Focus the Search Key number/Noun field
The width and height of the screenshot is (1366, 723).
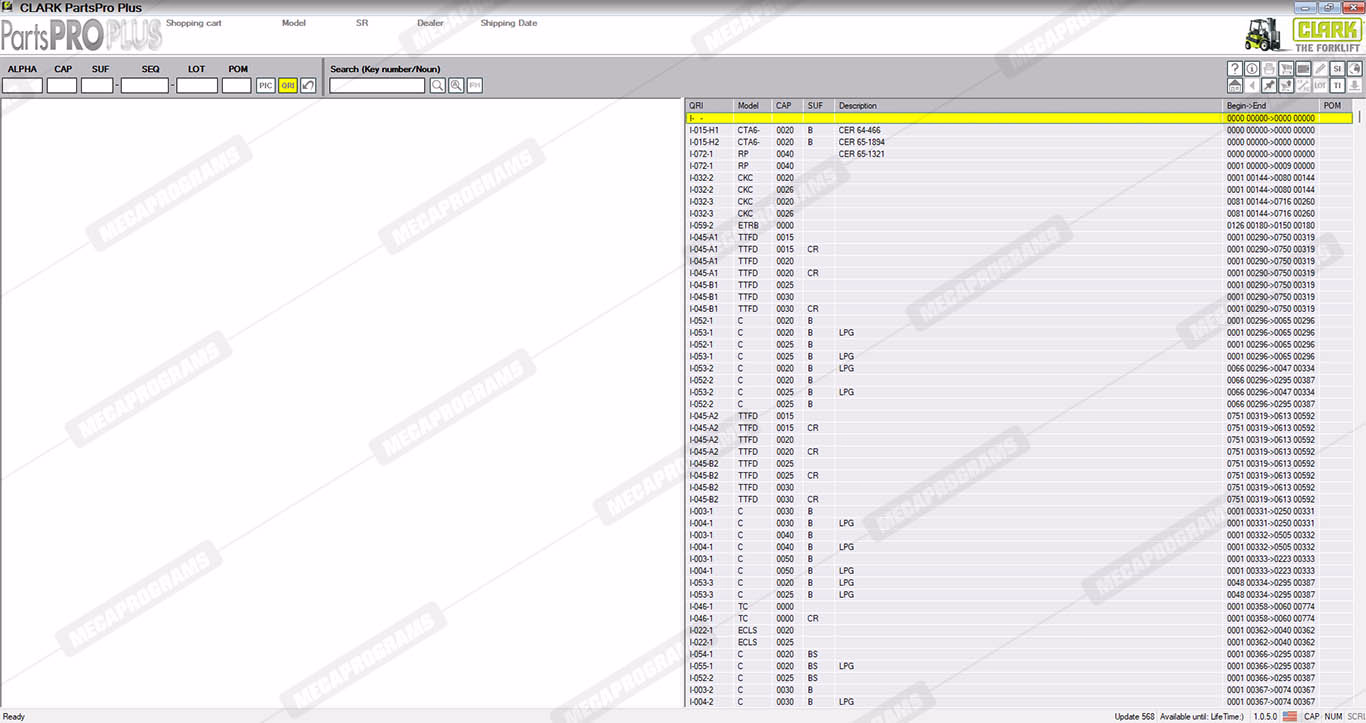tap(377, 86)
